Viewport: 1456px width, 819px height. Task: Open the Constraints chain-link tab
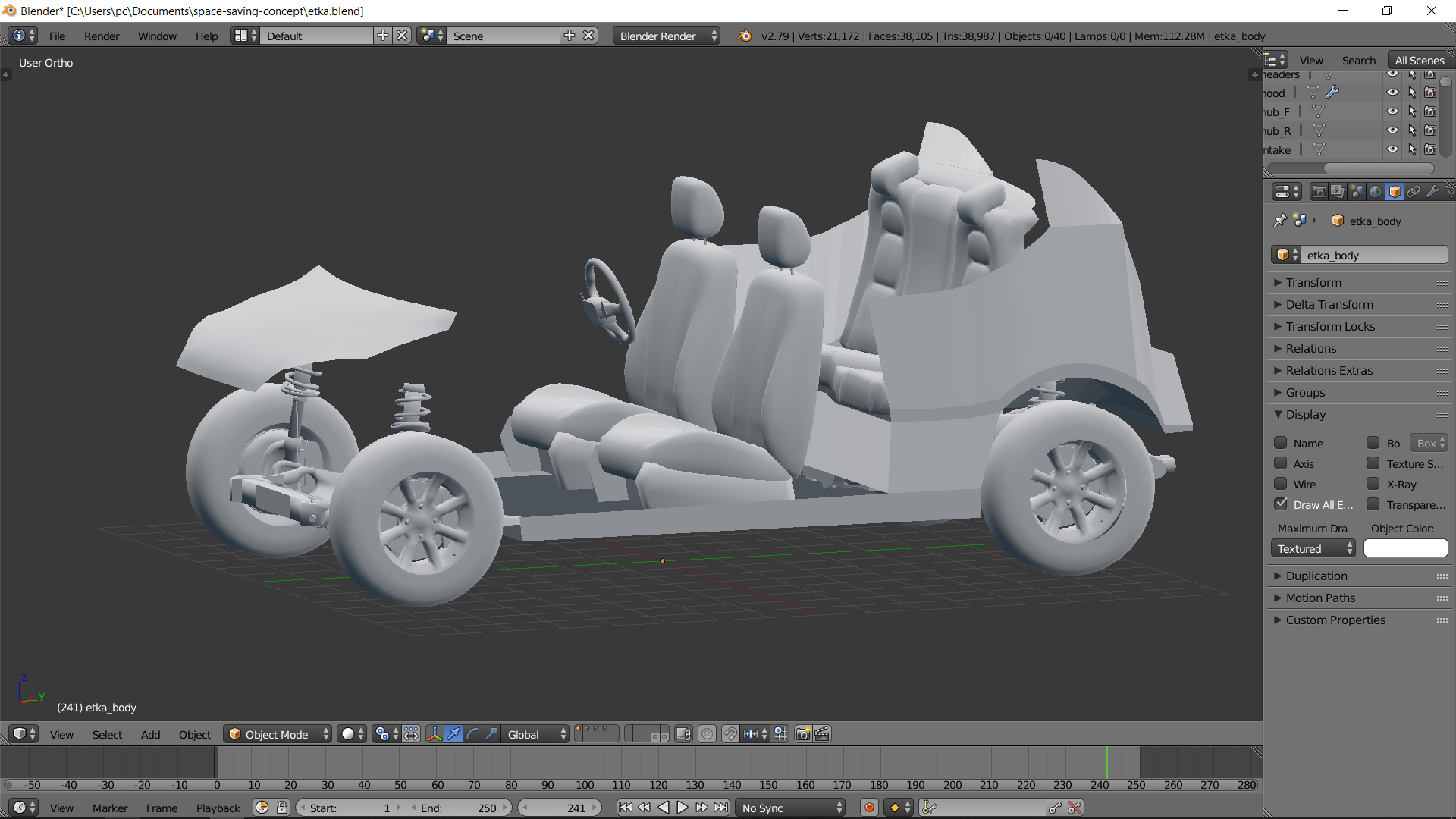click(x=1414, y=192)
